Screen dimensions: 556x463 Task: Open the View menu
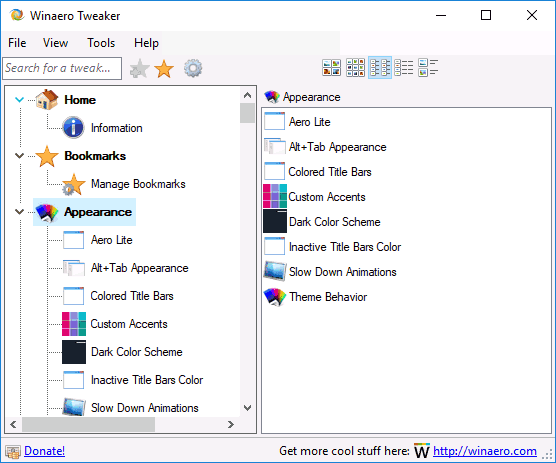(55, 43)
